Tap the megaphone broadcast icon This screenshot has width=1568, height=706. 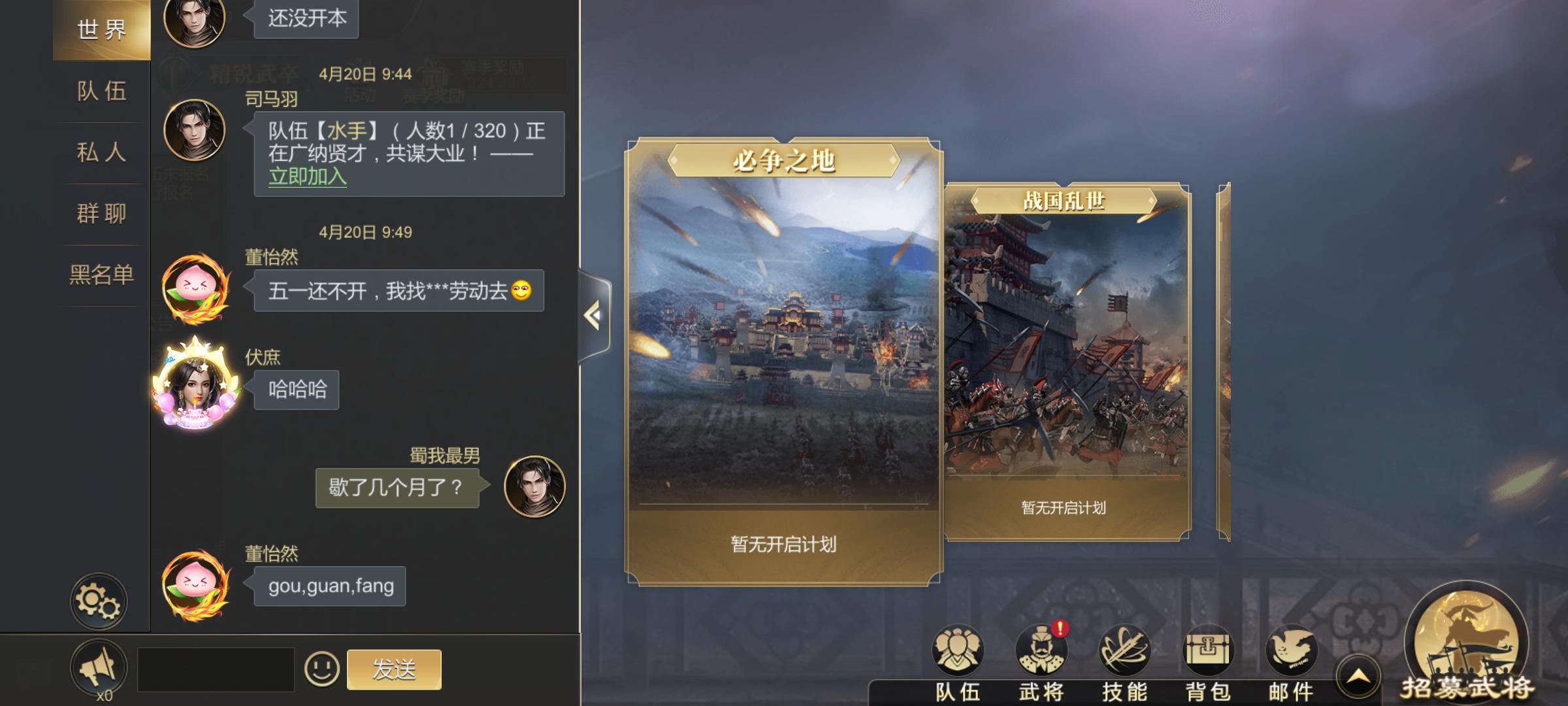(99, 668)
